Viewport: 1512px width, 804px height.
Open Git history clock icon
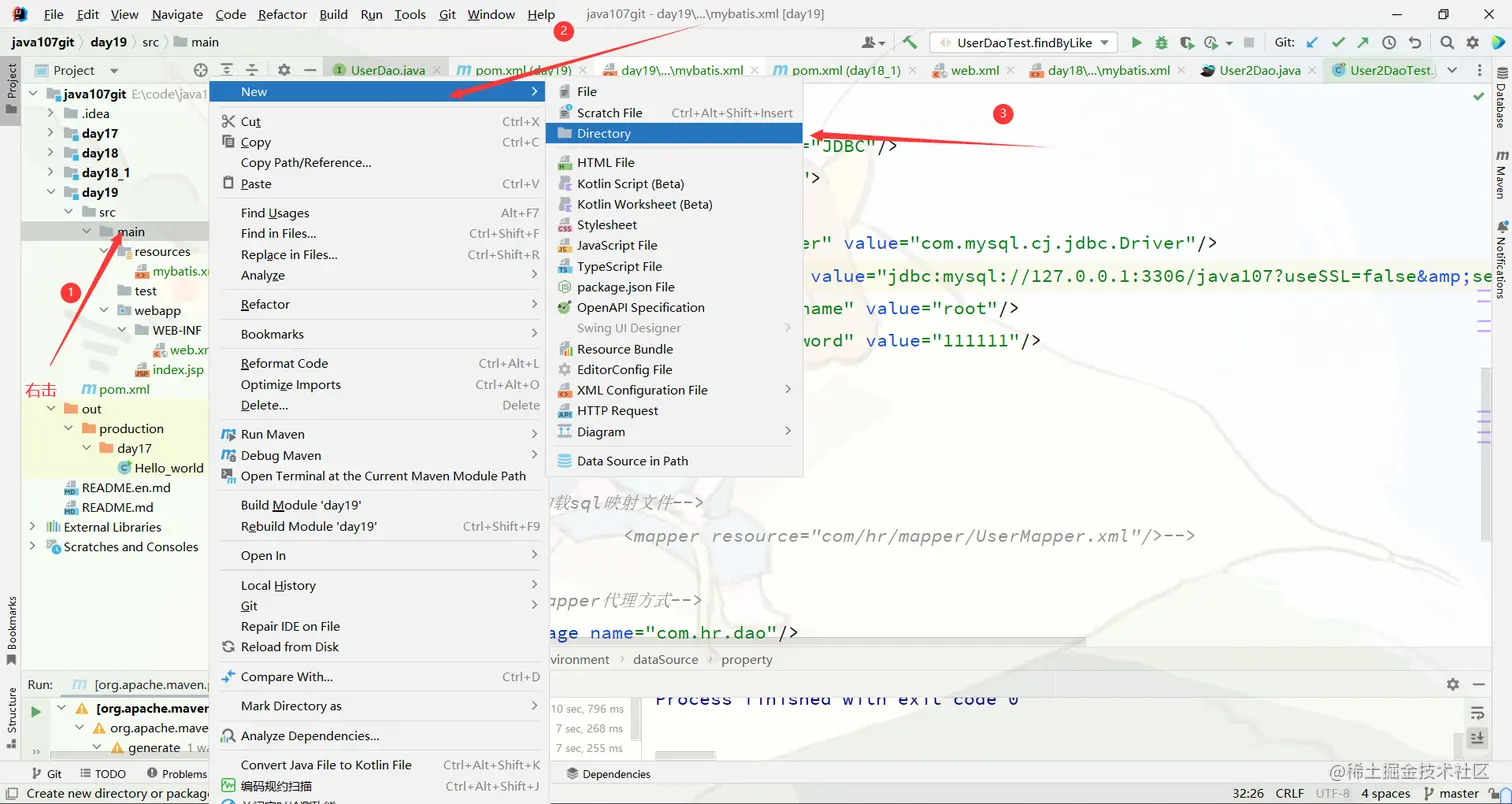coord(1389,42)
